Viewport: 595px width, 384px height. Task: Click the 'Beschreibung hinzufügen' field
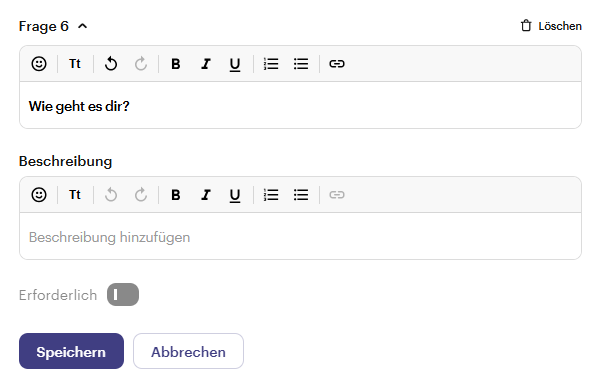pyautogui.click(x=300, y=236)
